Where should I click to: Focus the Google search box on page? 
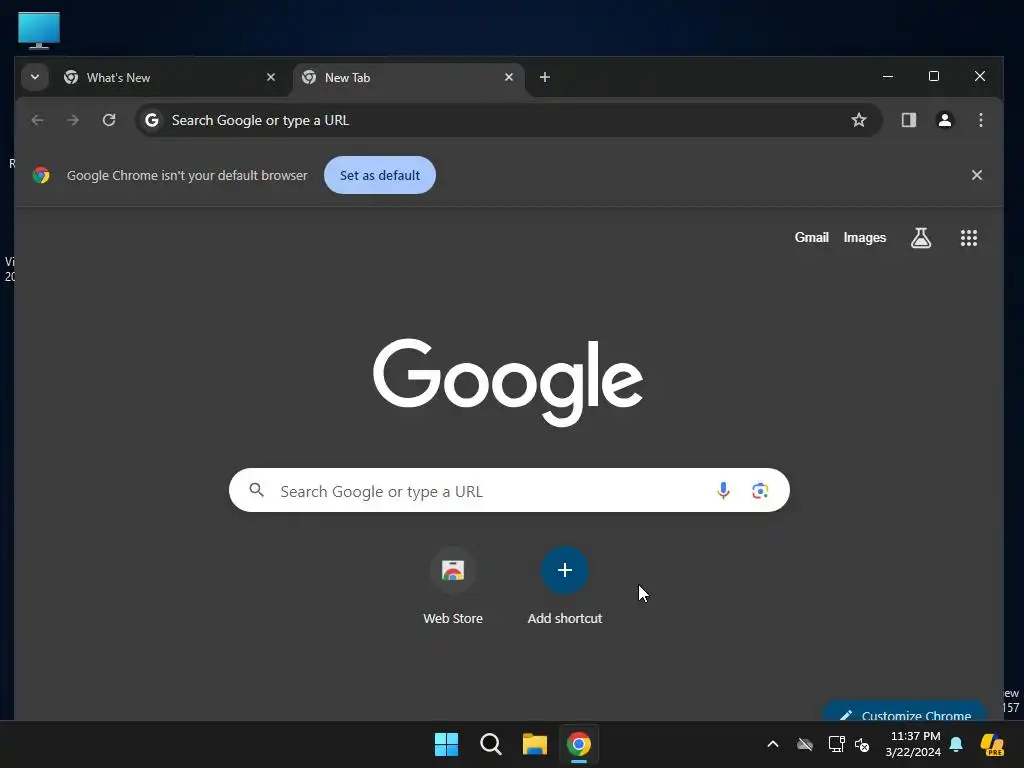pyautogui.click(x=509, y=490)
